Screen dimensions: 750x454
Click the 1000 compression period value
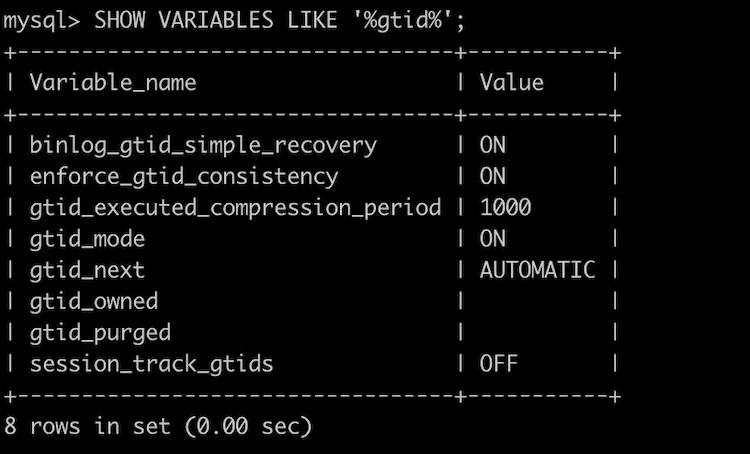pos(505,208)
